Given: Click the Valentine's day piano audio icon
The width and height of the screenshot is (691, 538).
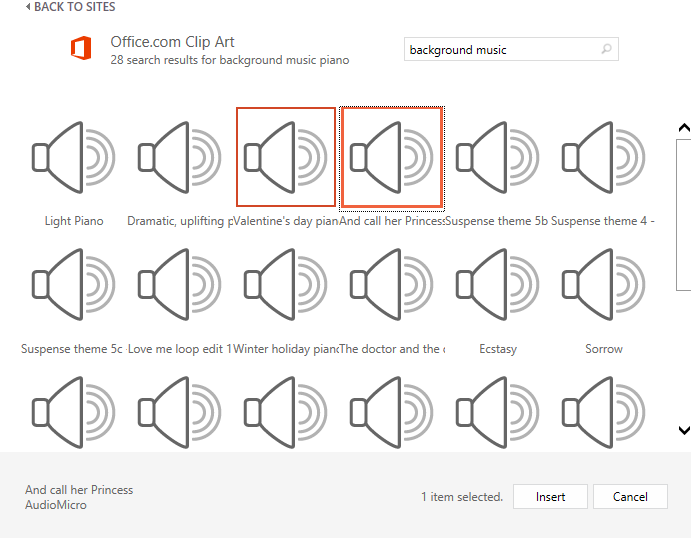Looking at the screenshot, I should (286, 157).
